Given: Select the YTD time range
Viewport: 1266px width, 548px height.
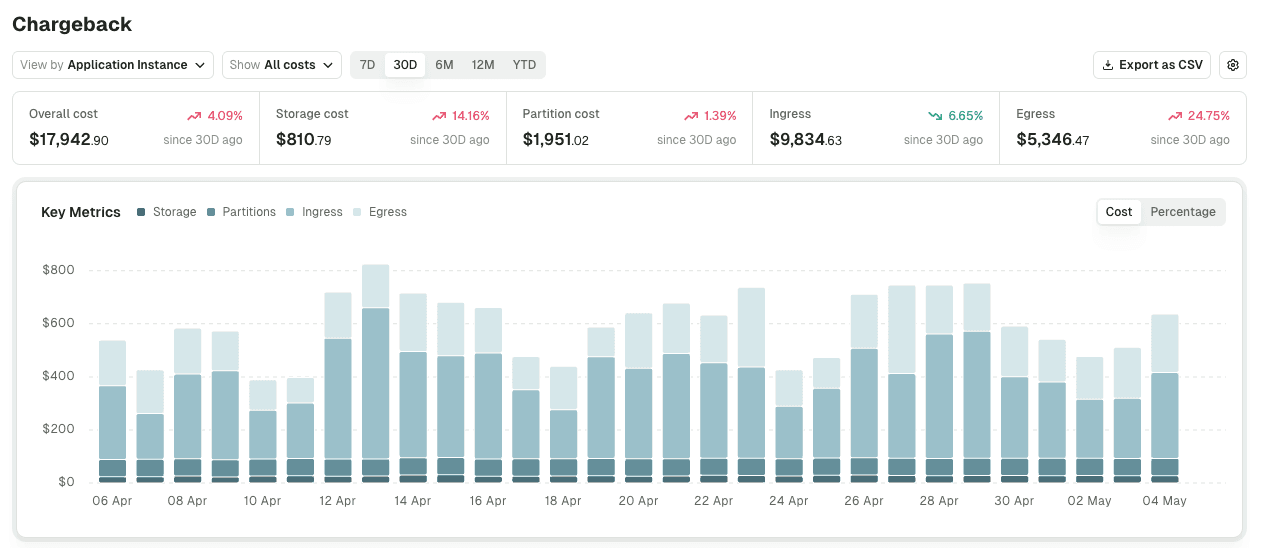Looking at the screenshot, I should point(524,65).
